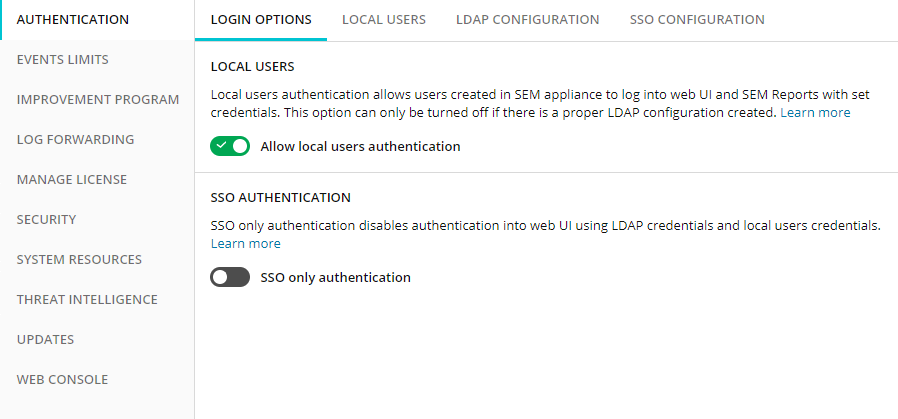This screenshot has height=419, width=898.
Task: View System Resources settings
Action: coord(79,260)
